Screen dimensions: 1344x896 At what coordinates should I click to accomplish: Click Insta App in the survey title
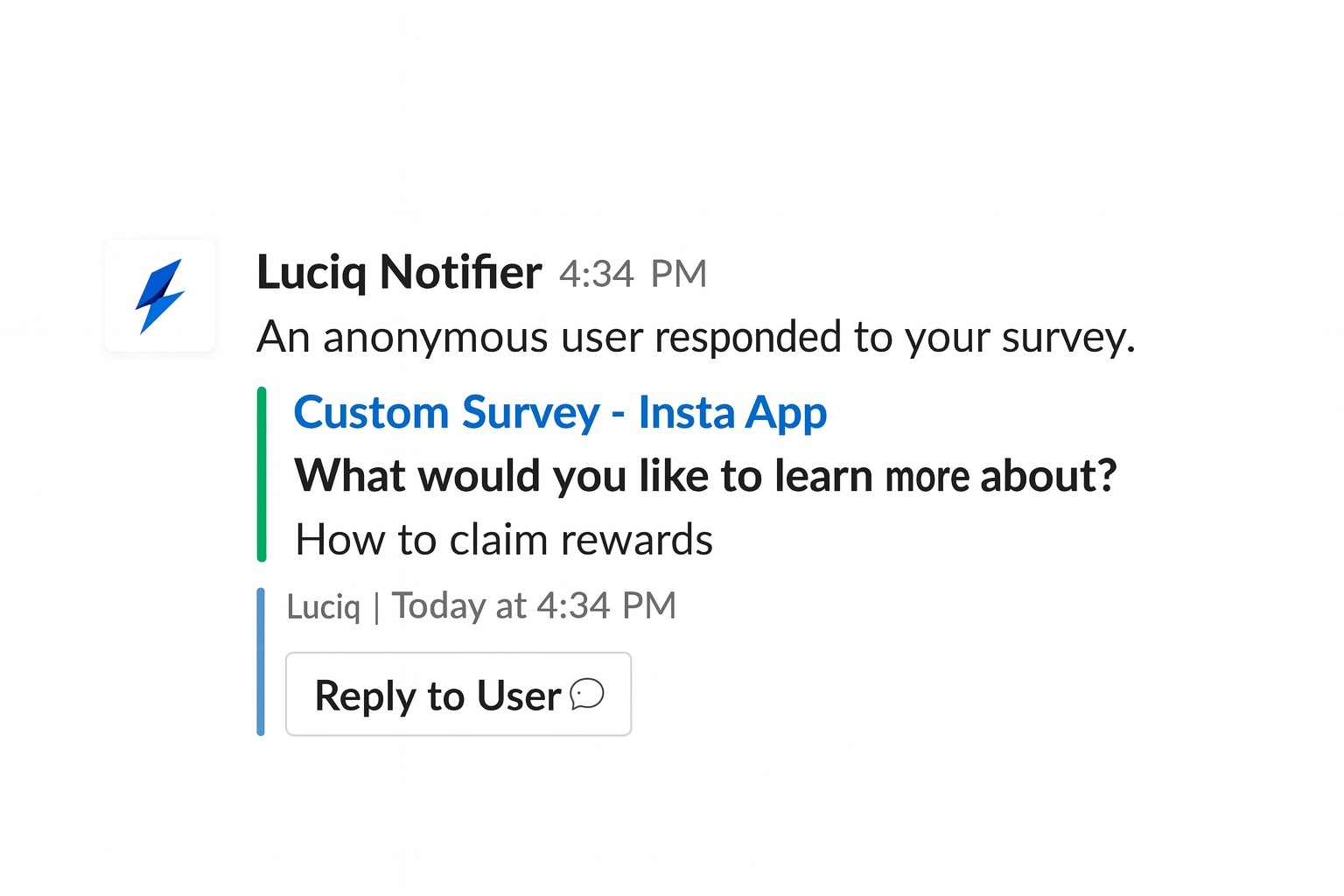click(x=732, y=413)
